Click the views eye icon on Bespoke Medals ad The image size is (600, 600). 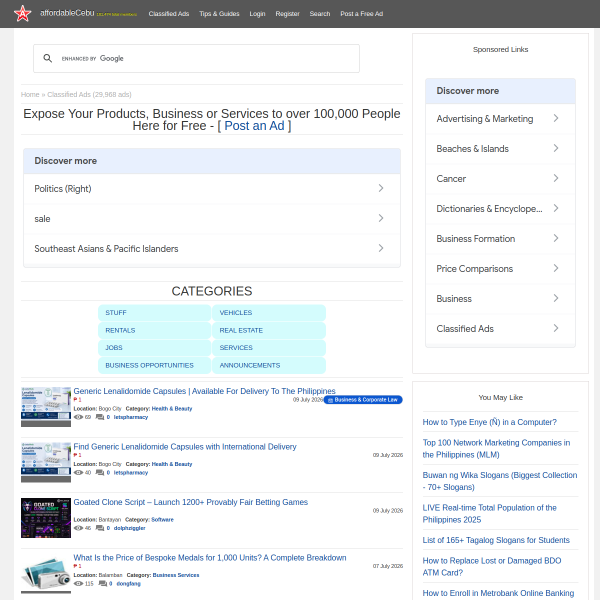[x=78, y=584]
